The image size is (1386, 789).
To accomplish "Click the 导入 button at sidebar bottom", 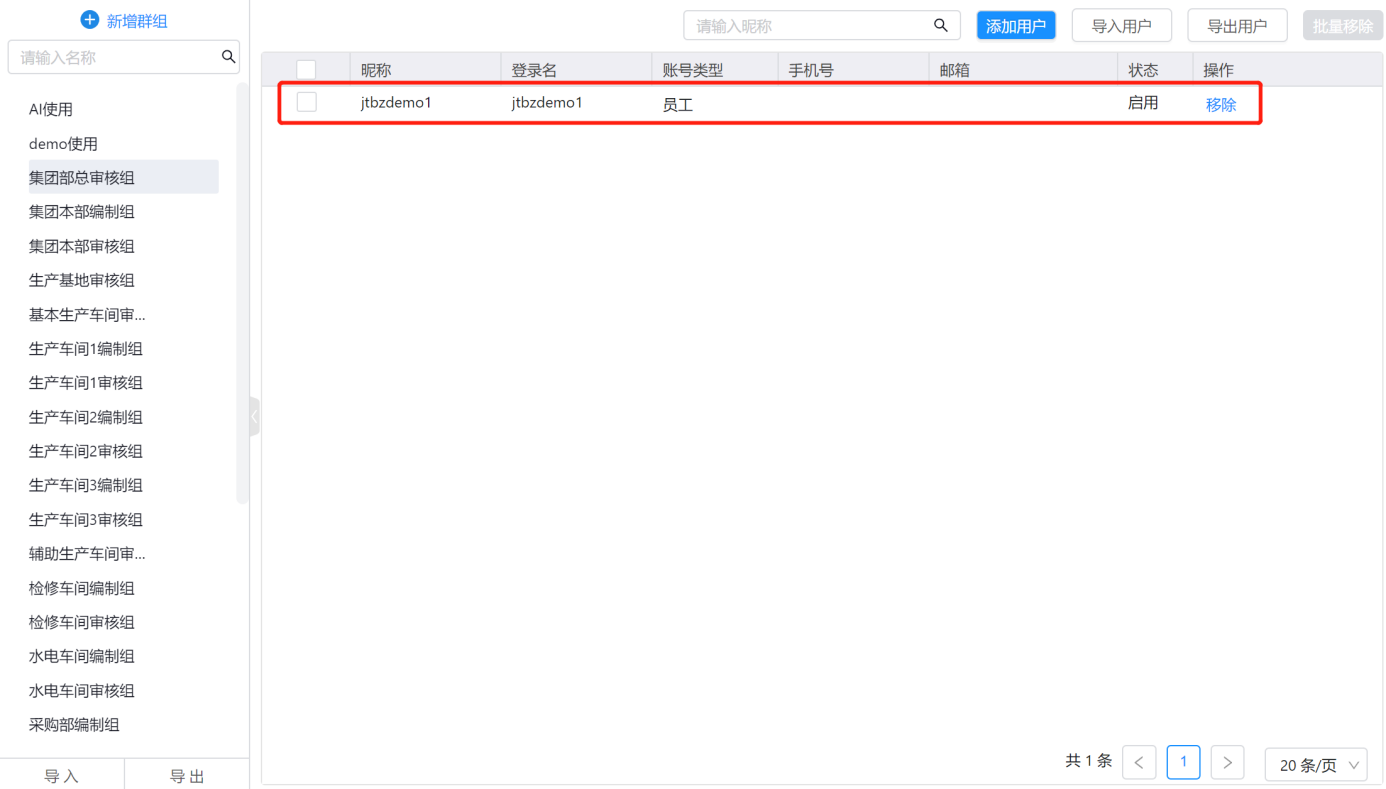I will (x=62, y=776).
